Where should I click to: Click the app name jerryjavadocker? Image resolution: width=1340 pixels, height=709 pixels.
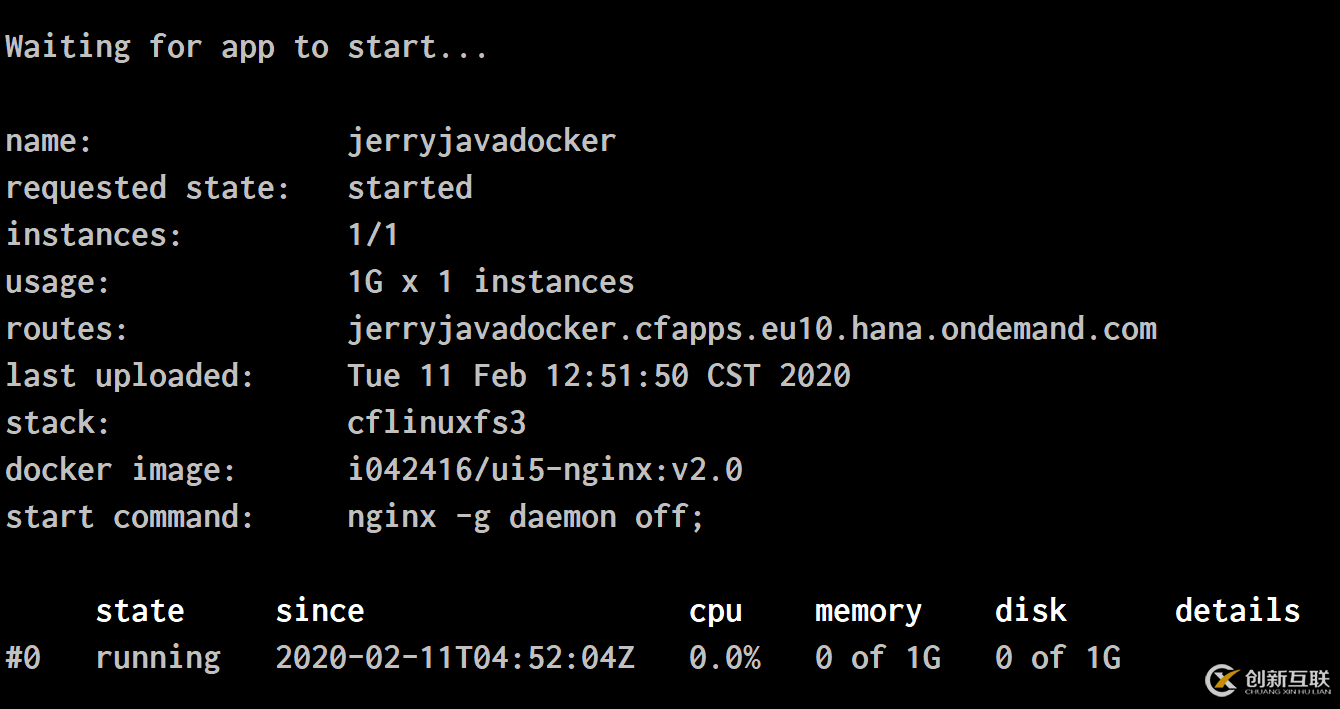point(482,142)
